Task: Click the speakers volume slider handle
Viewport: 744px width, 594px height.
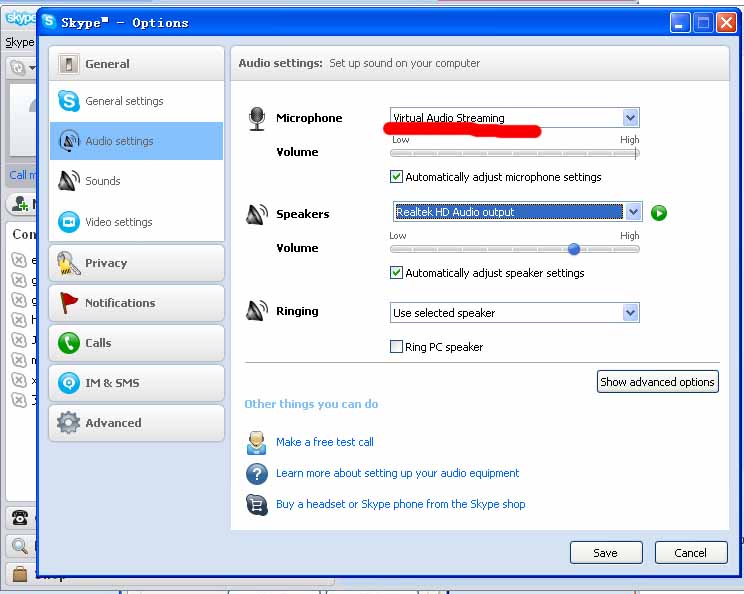Action: point(574,249)
